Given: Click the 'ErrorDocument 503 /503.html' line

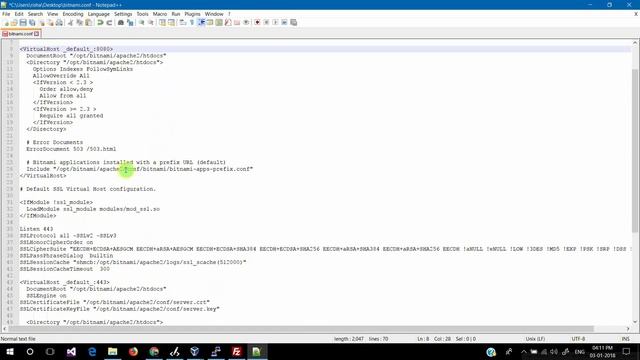Looking at the screenshot, I should 71,149.
